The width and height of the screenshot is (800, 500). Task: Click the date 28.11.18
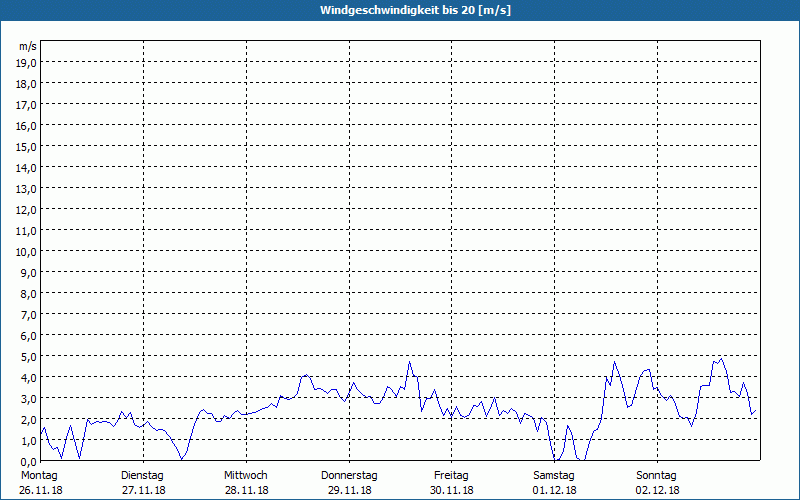(x=246, y=490)
